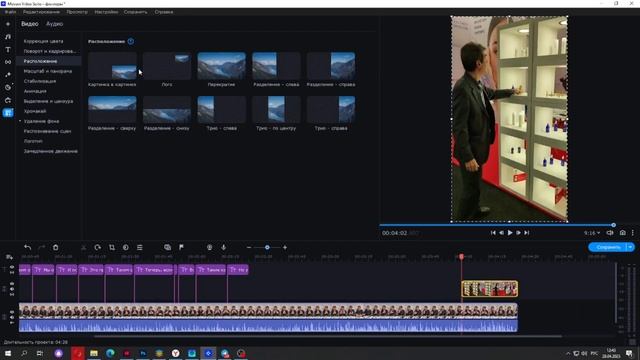This screenshot has height=360, width=640.
Task: Click the webcam record icon
Action: [x=209, y=247]
